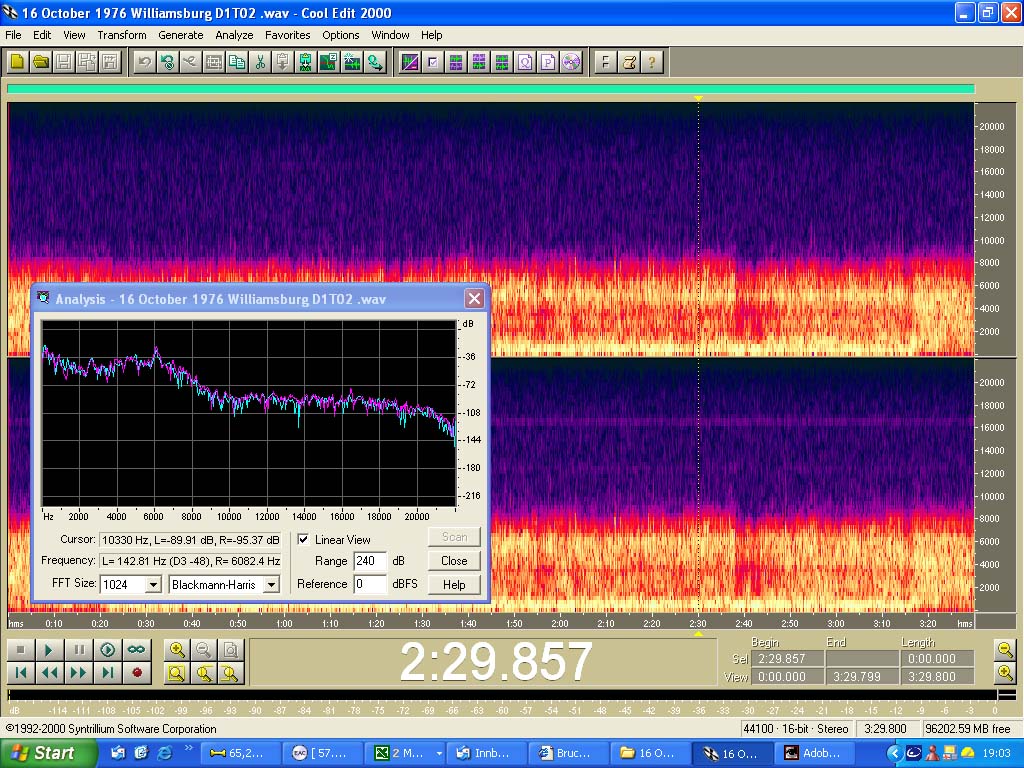Open the CD player toolbar icon
This screenshot has height=768, width=1024.
[x=571, y=62]
